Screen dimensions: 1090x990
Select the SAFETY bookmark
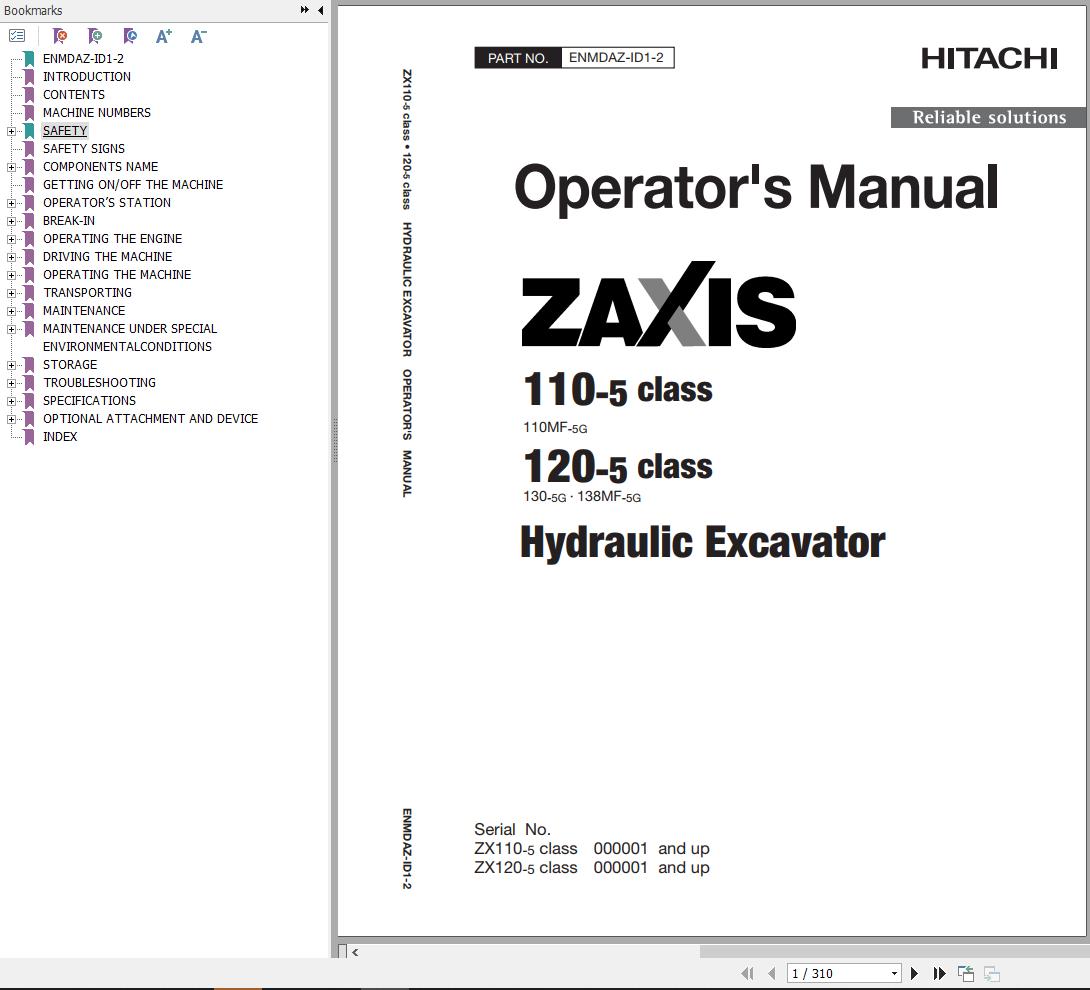[x=65, y=131]
